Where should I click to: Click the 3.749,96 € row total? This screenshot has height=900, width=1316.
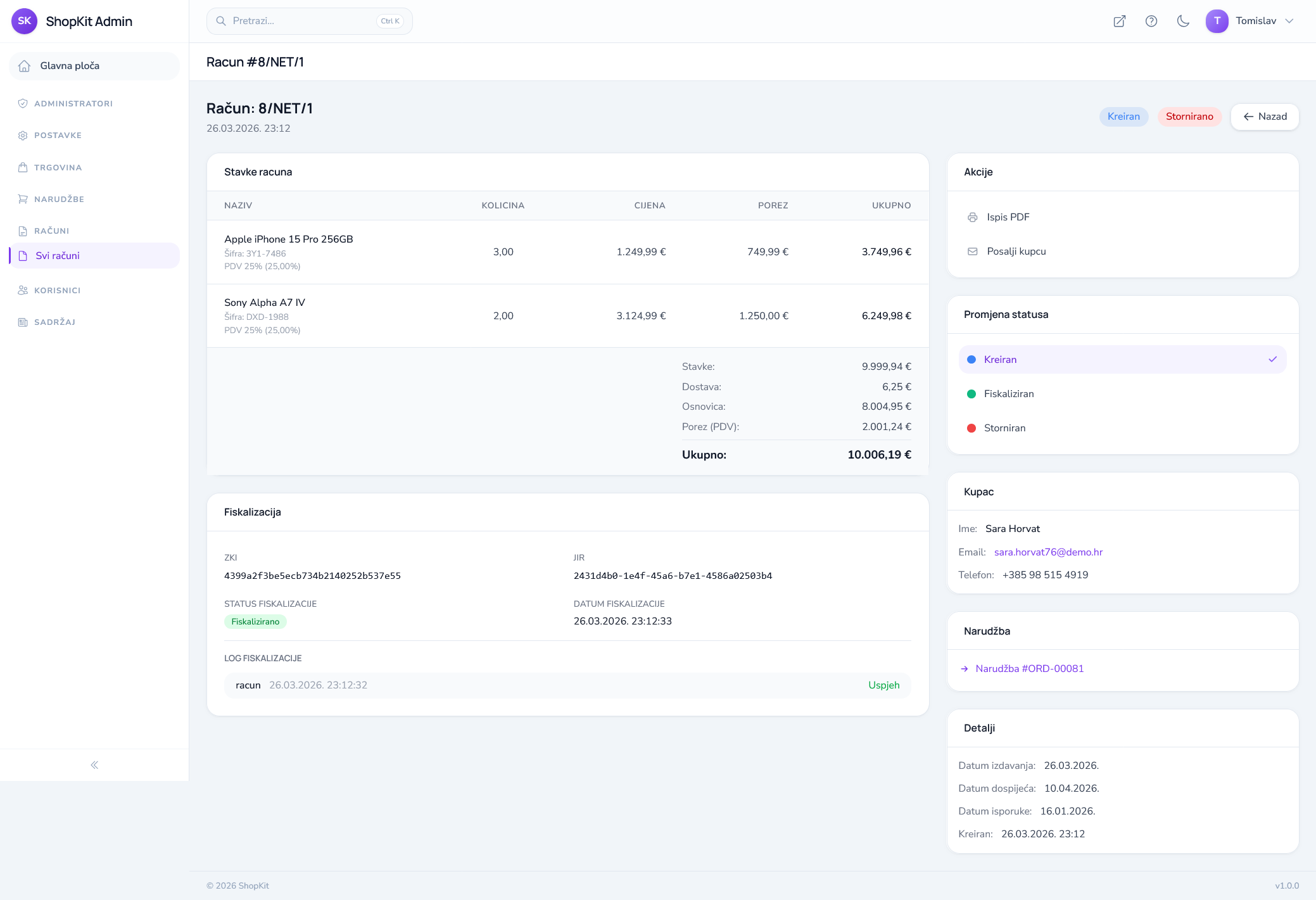click(x=886, y=252)
